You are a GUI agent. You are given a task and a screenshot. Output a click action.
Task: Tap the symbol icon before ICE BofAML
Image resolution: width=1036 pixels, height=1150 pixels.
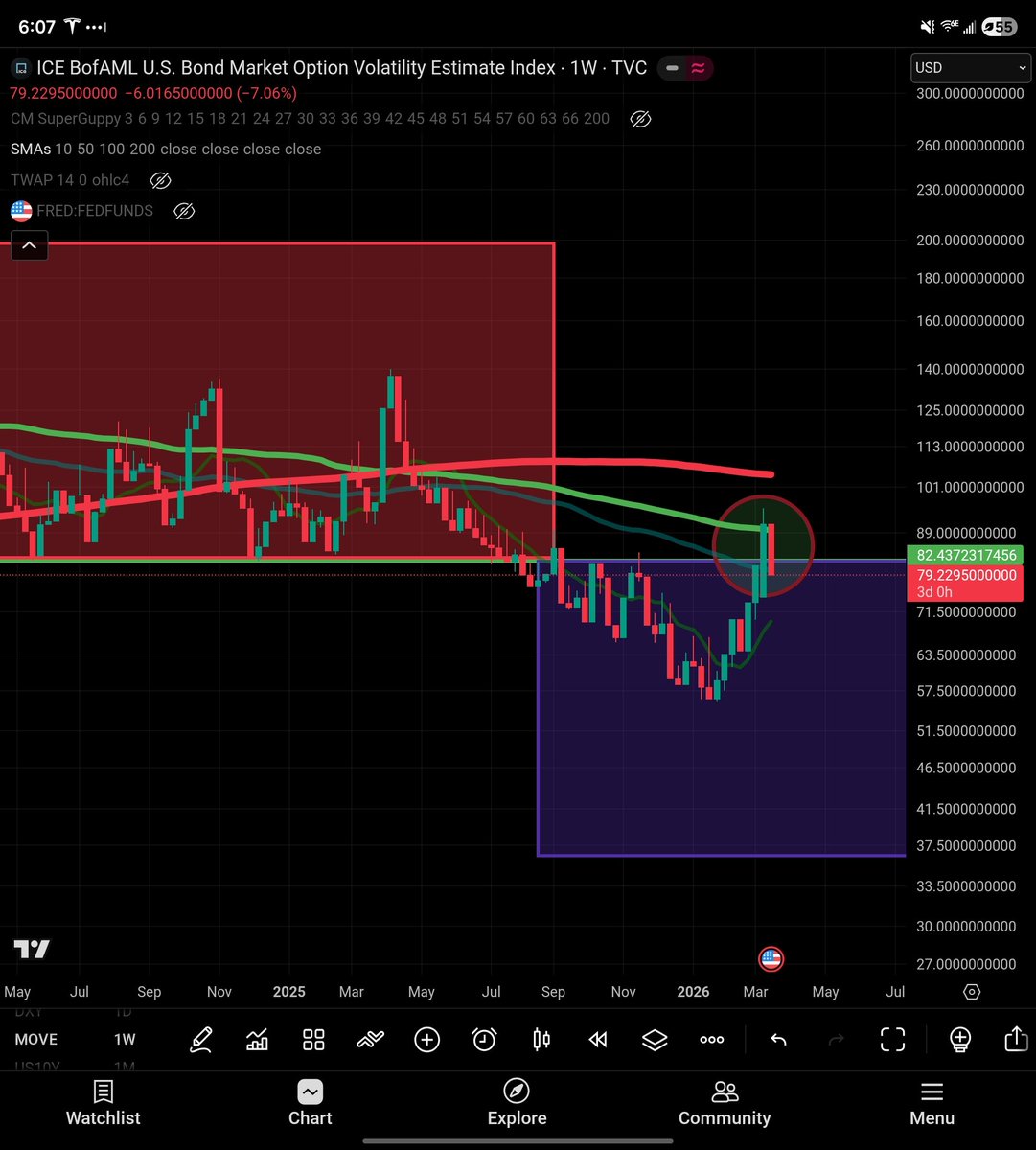[x=20, y=68]
